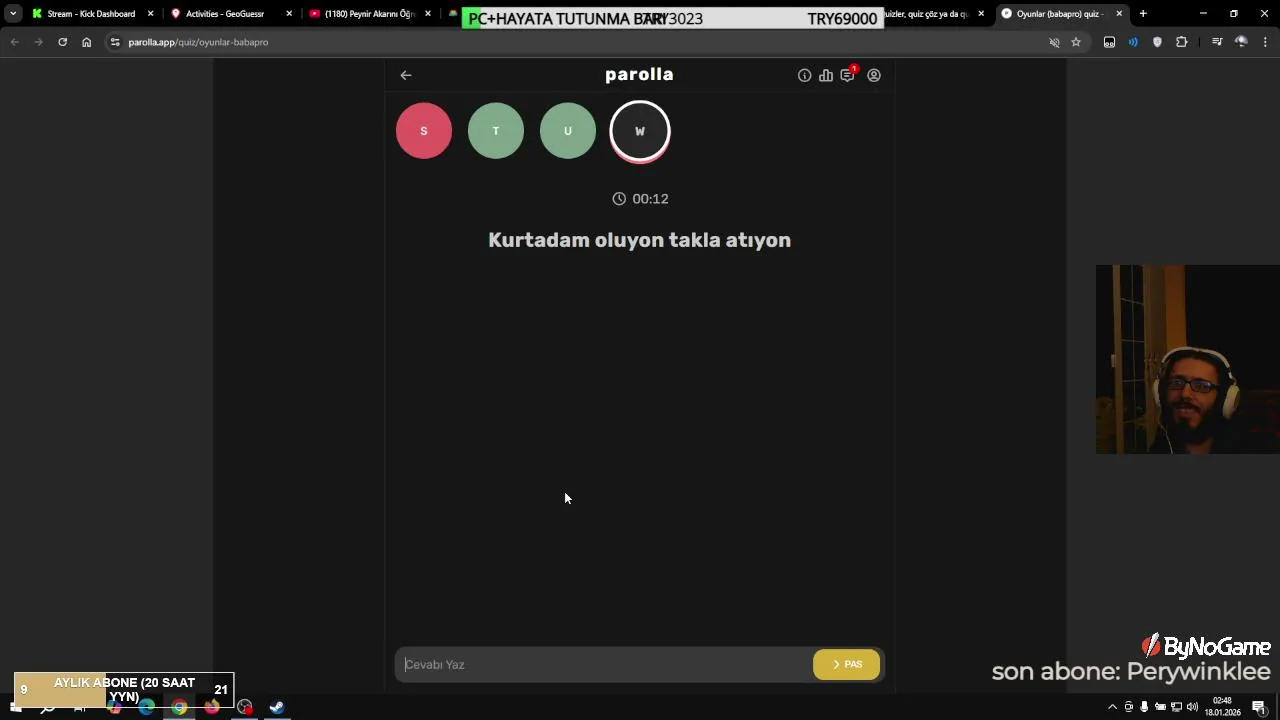Open parolla messages with notification badge
The height and width of the screenshot is (720, 1280).
pos(848,74)
